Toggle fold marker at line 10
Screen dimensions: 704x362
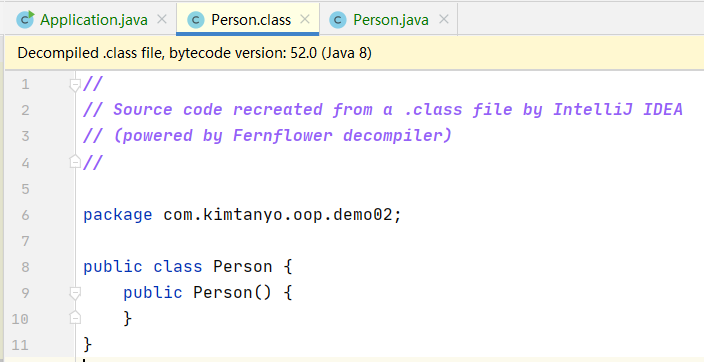(75, 318)
